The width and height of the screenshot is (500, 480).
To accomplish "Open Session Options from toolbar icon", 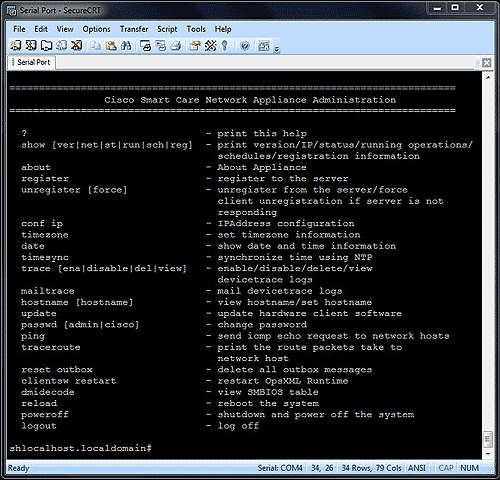I will pyautogui.click(x=195, y=45).
